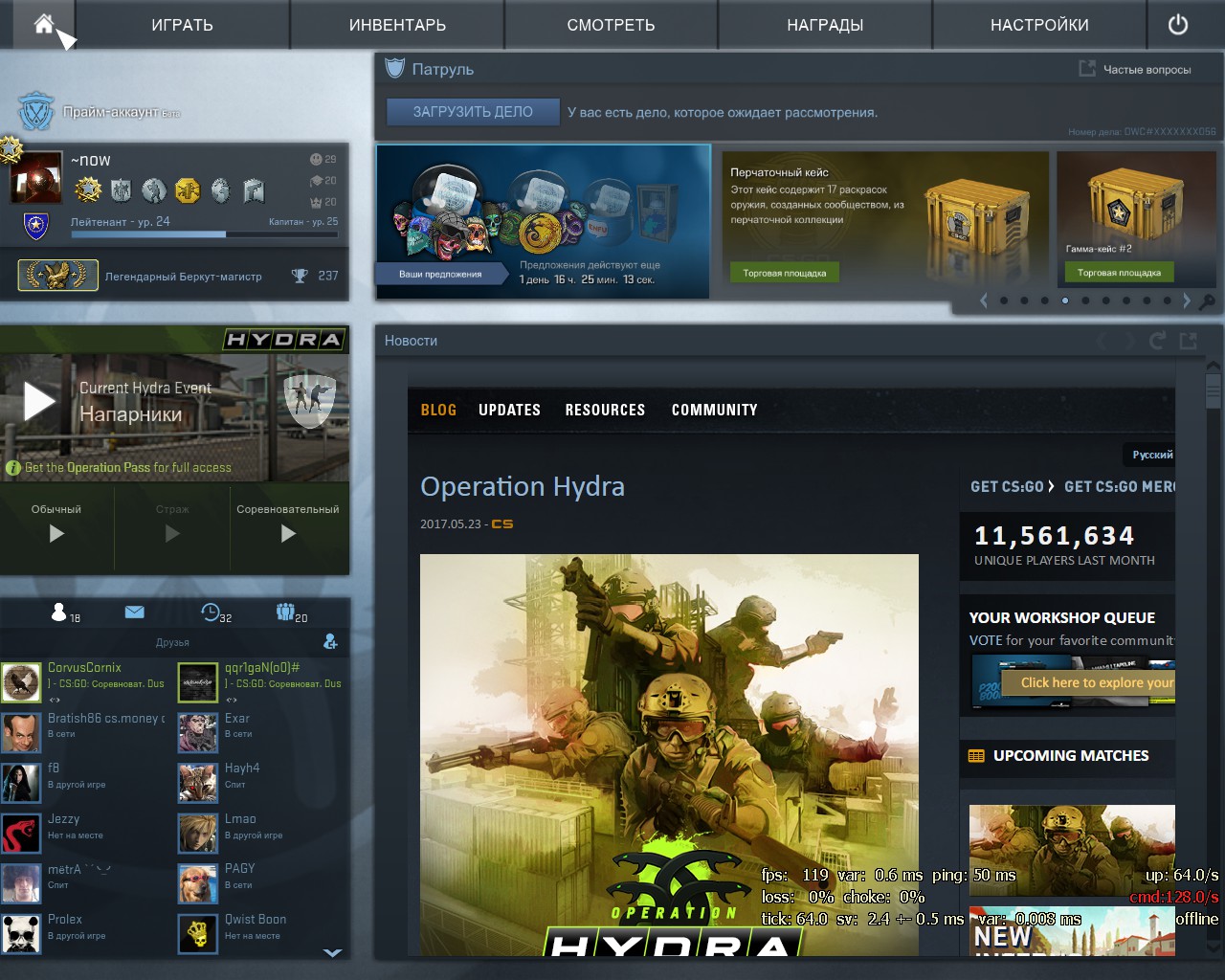This screenshot has width=1225, height=980.
Task: Select the silver globe coin
Action: pyautogui.click(x=220, y=190)
